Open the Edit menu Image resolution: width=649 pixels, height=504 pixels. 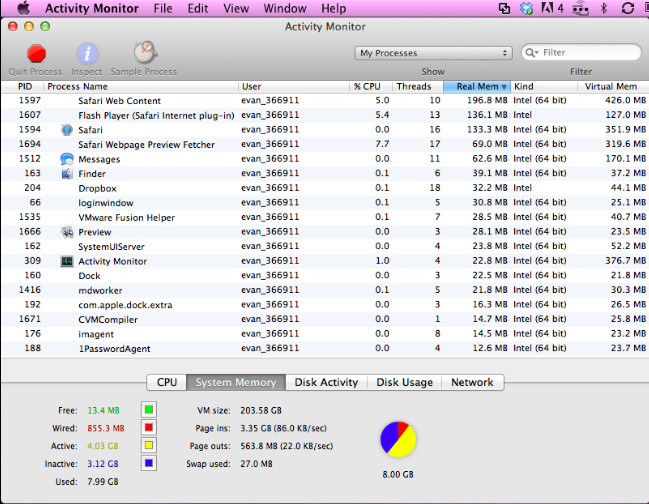[x=198, y=8]
